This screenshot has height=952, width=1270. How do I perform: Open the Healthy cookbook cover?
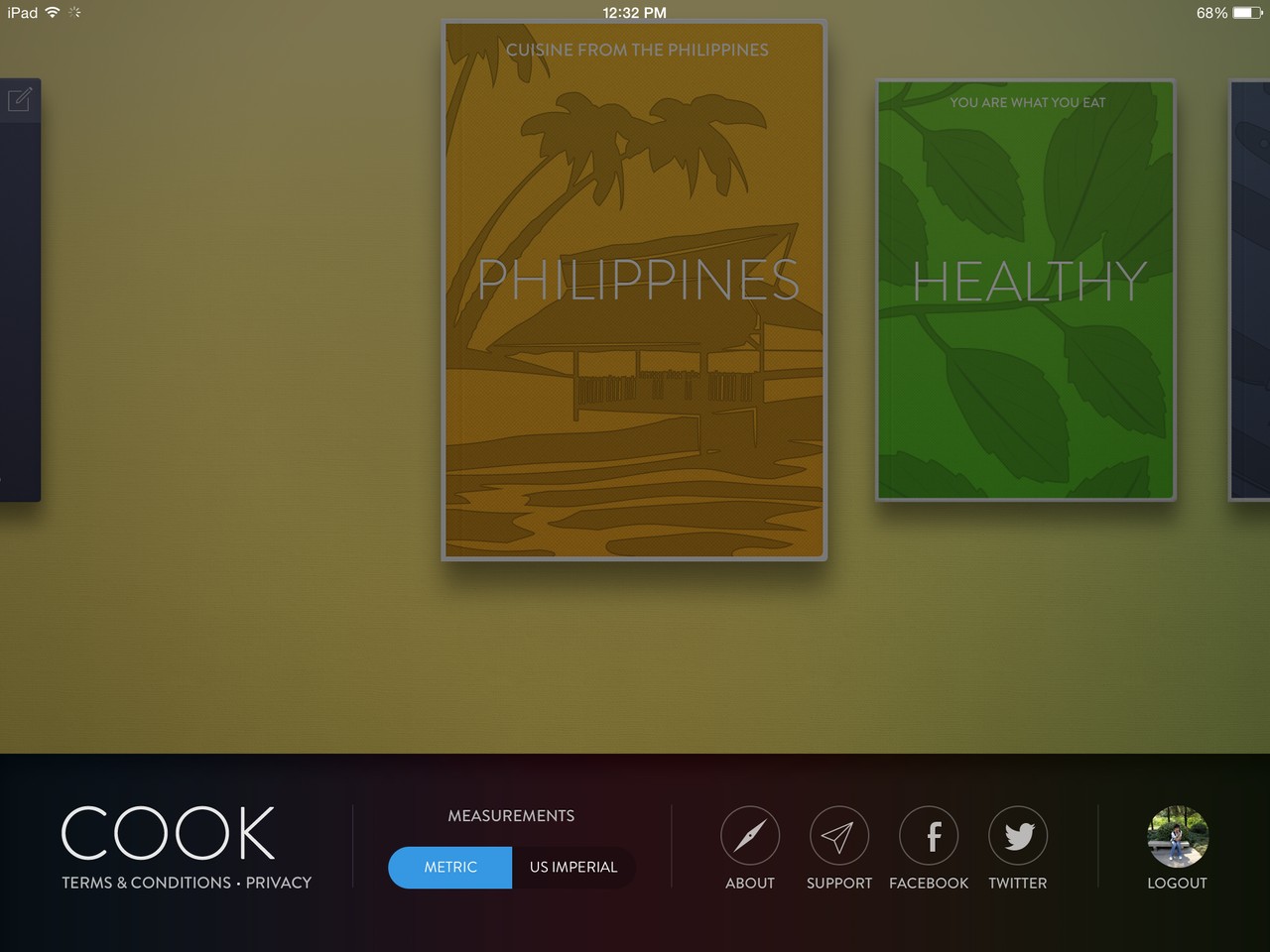coord(1026,290)
